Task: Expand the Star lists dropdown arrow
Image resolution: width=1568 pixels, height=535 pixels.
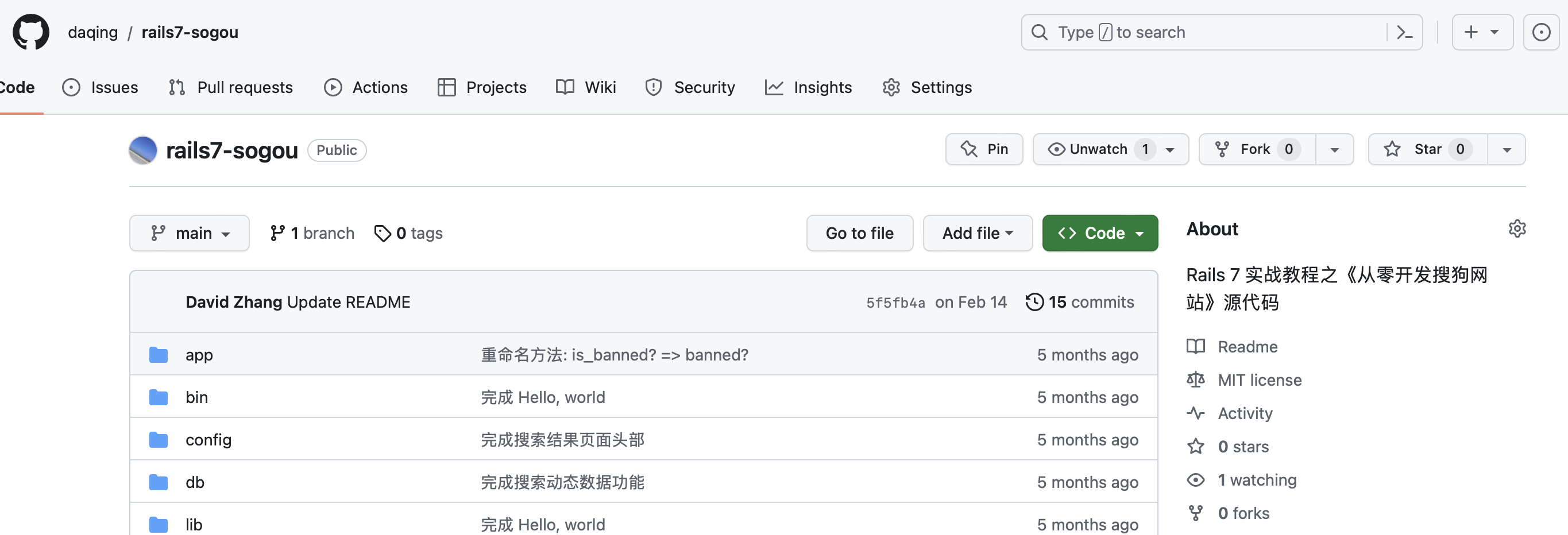Action: click(1507, 150)
